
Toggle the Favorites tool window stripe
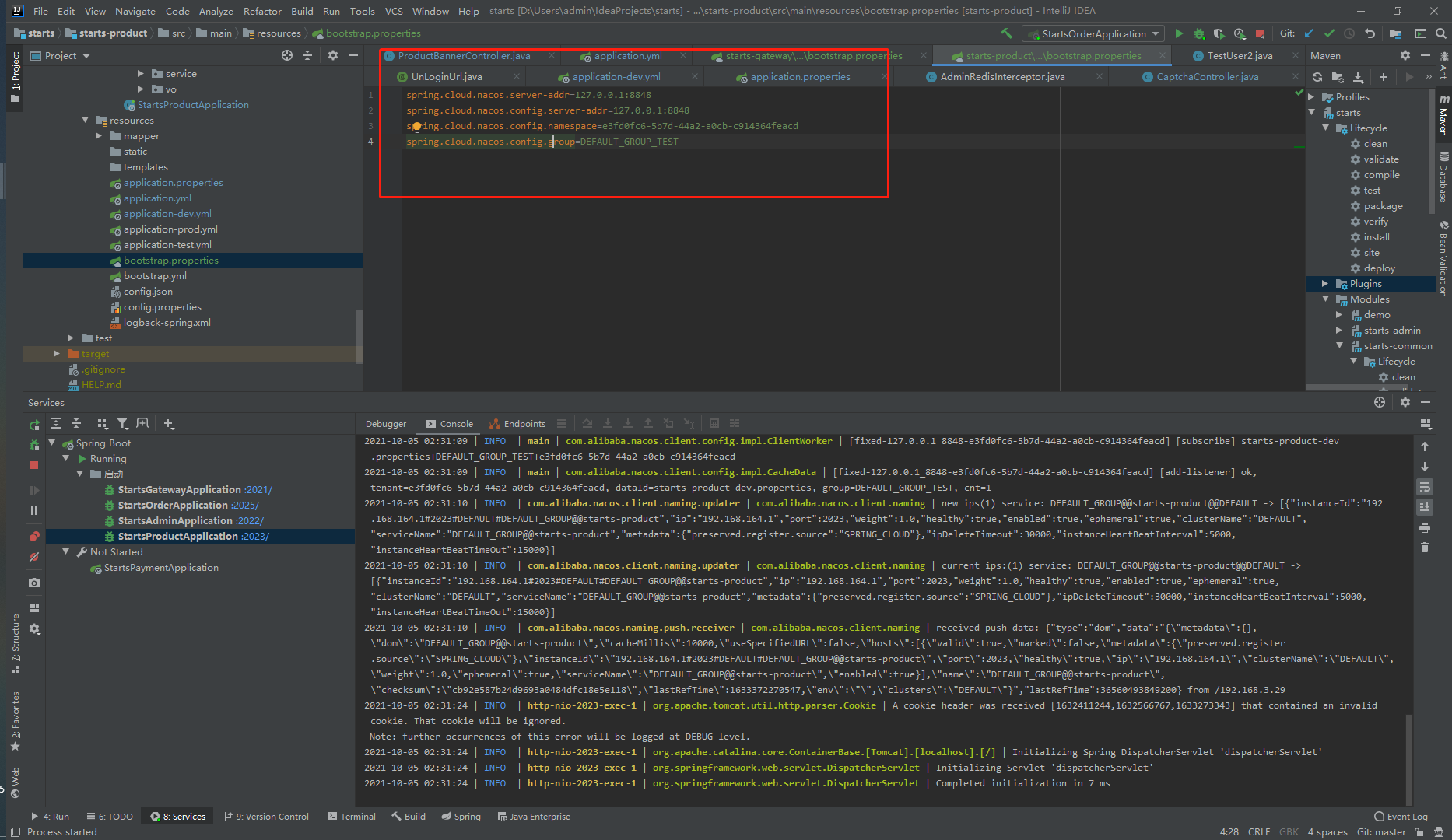(16, 721)
